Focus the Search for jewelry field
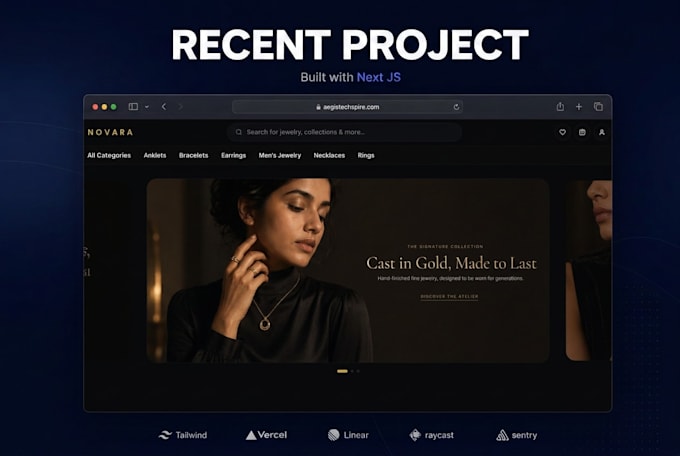Viewport: 680px width, 456px height. [344, 132]
